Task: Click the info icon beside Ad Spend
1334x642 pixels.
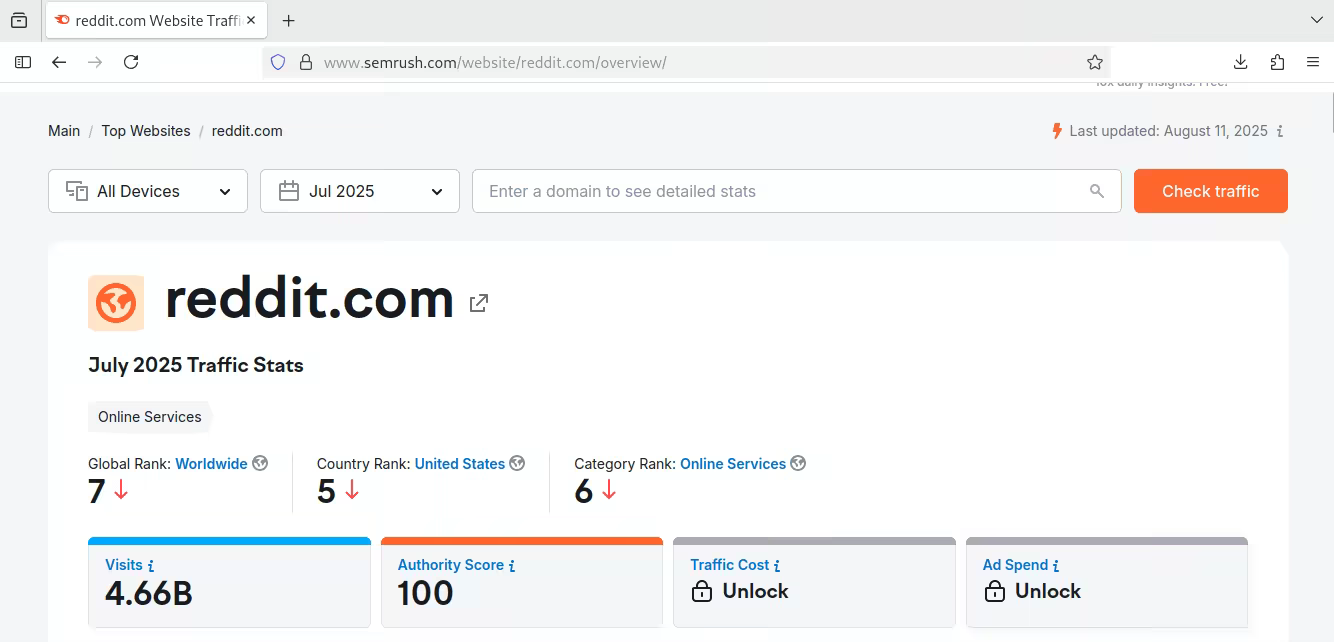Action: pos(1056,566)
